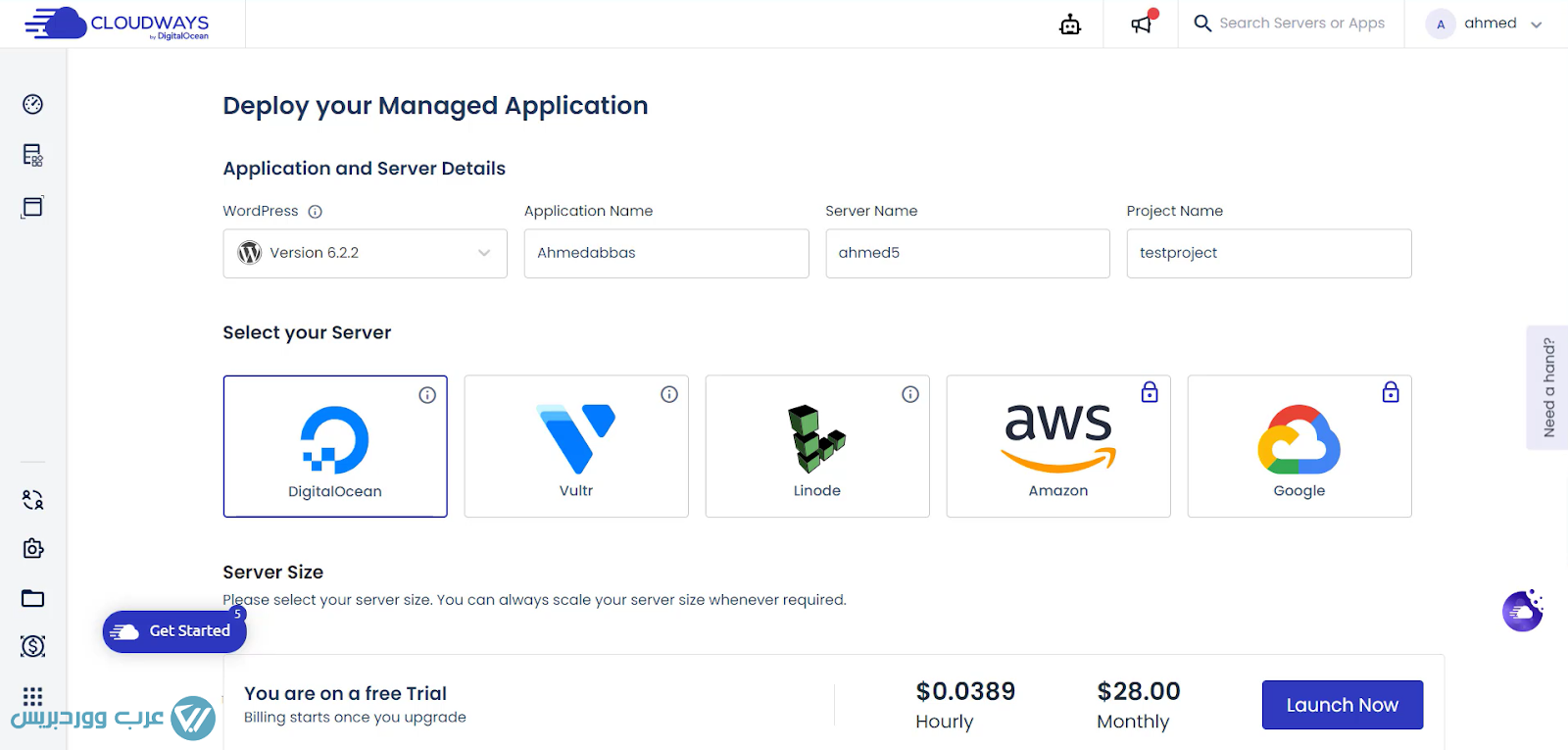Open the Servers icon in sidebar
1568x750 pixels.
33,155
